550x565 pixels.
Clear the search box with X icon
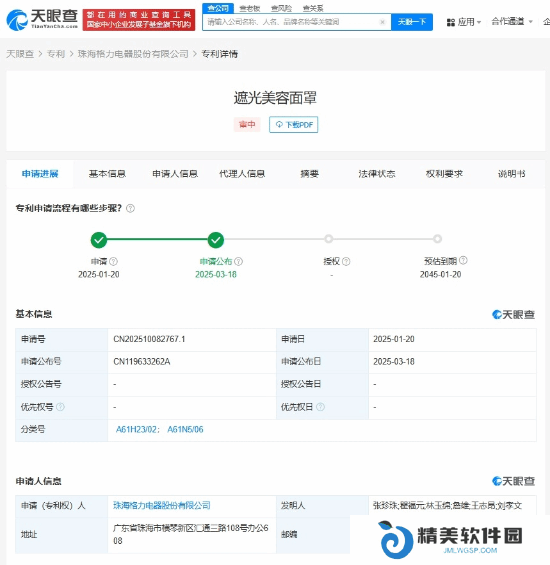382,22
